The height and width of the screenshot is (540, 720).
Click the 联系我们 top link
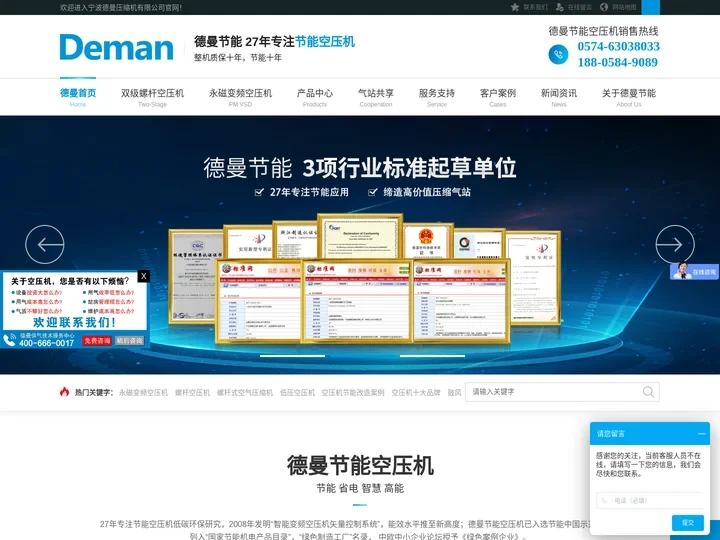coord(535,7)
